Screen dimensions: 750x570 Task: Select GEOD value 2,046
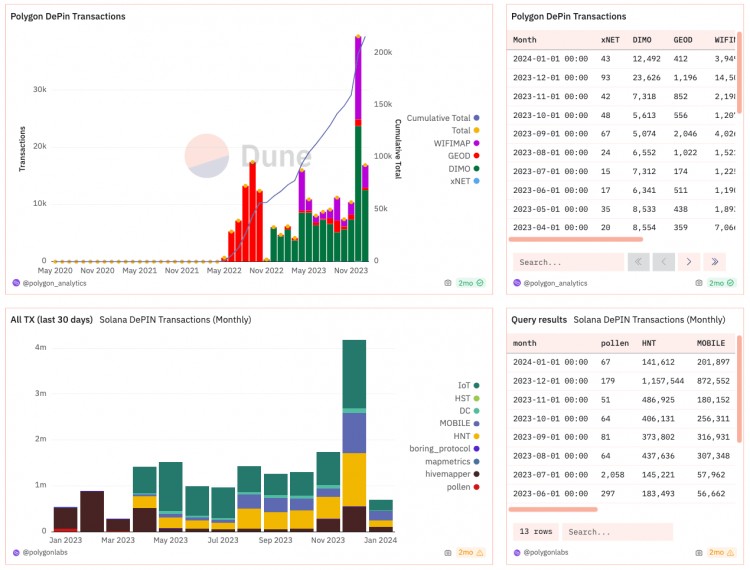tap(685, 134)
